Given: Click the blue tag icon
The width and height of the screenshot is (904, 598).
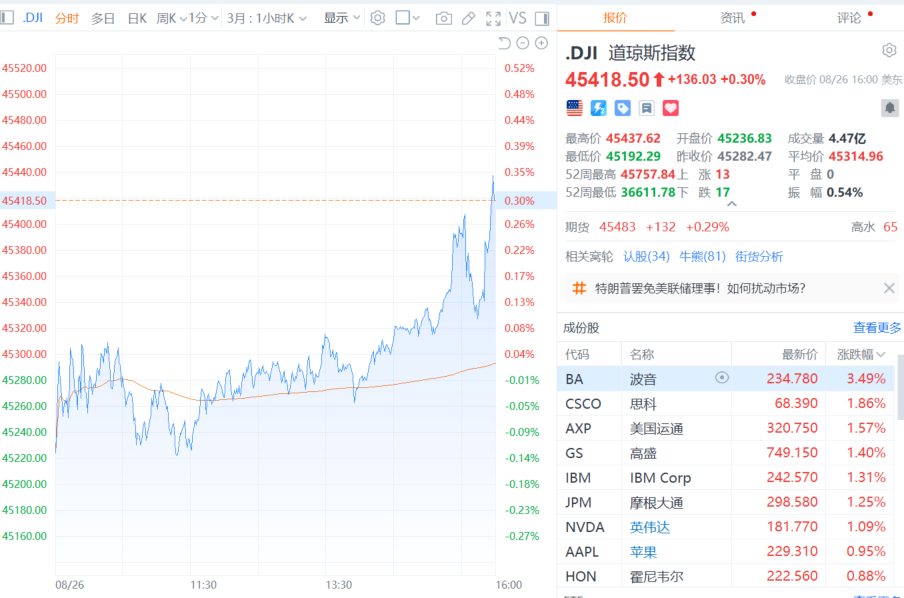Looking at the screenshot, I should pyautogui.click(x=623, y=108).
